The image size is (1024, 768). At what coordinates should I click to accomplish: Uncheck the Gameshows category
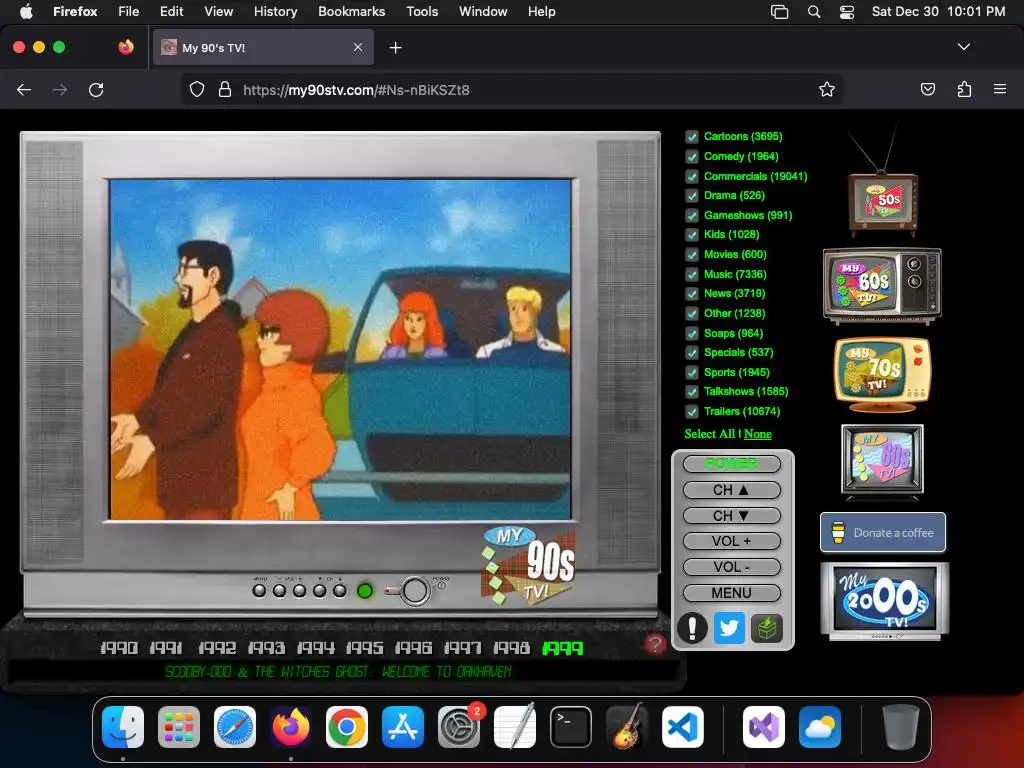pyautogui.click(x=692, y=216)
